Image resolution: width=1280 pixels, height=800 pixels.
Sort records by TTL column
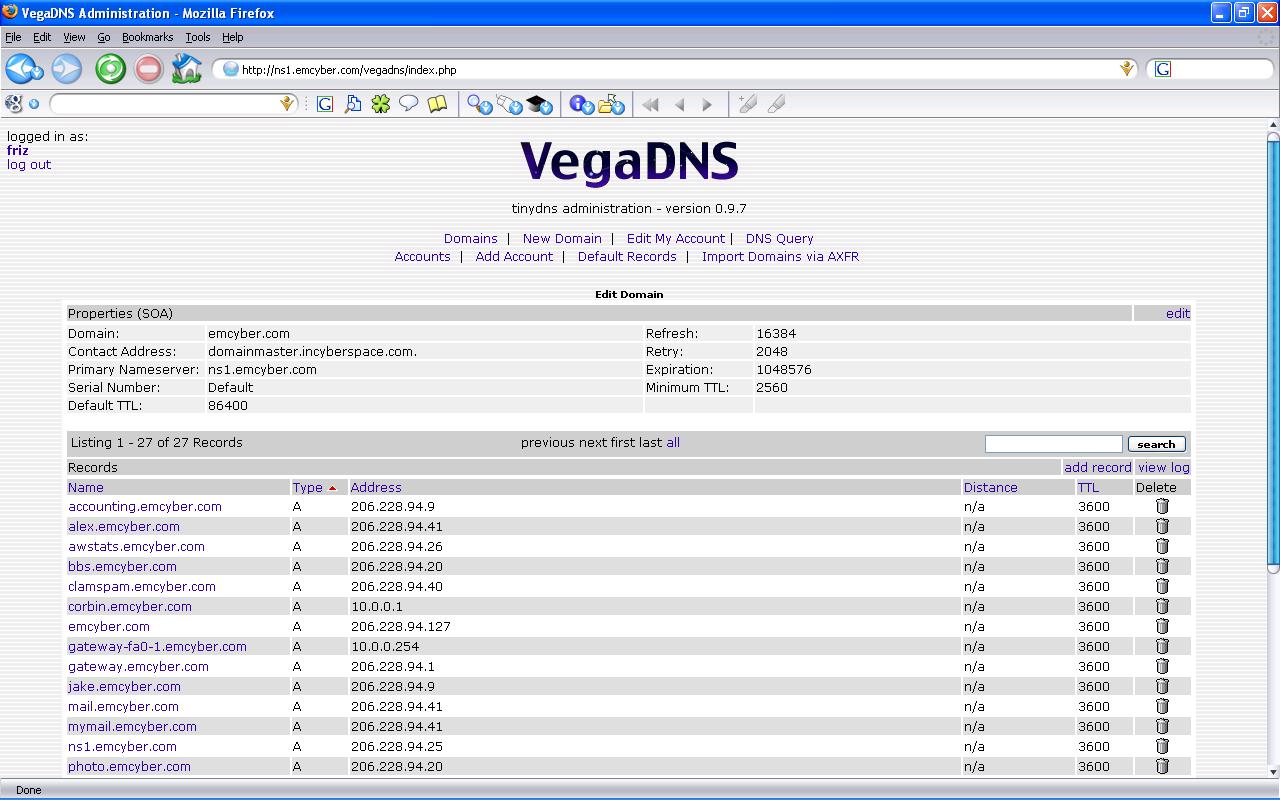1088,487
